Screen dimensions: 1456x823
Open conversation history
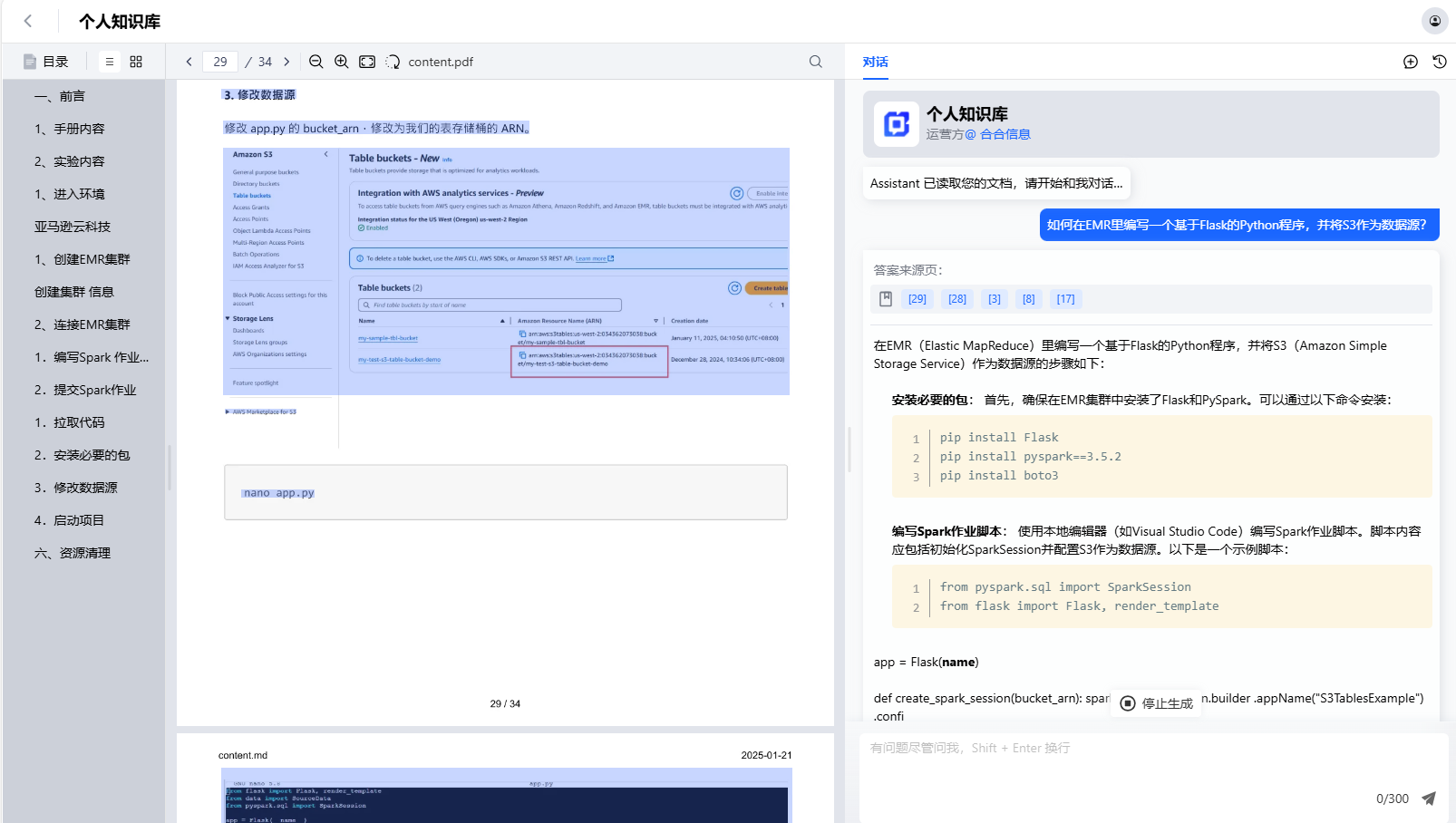point(1440,62)
